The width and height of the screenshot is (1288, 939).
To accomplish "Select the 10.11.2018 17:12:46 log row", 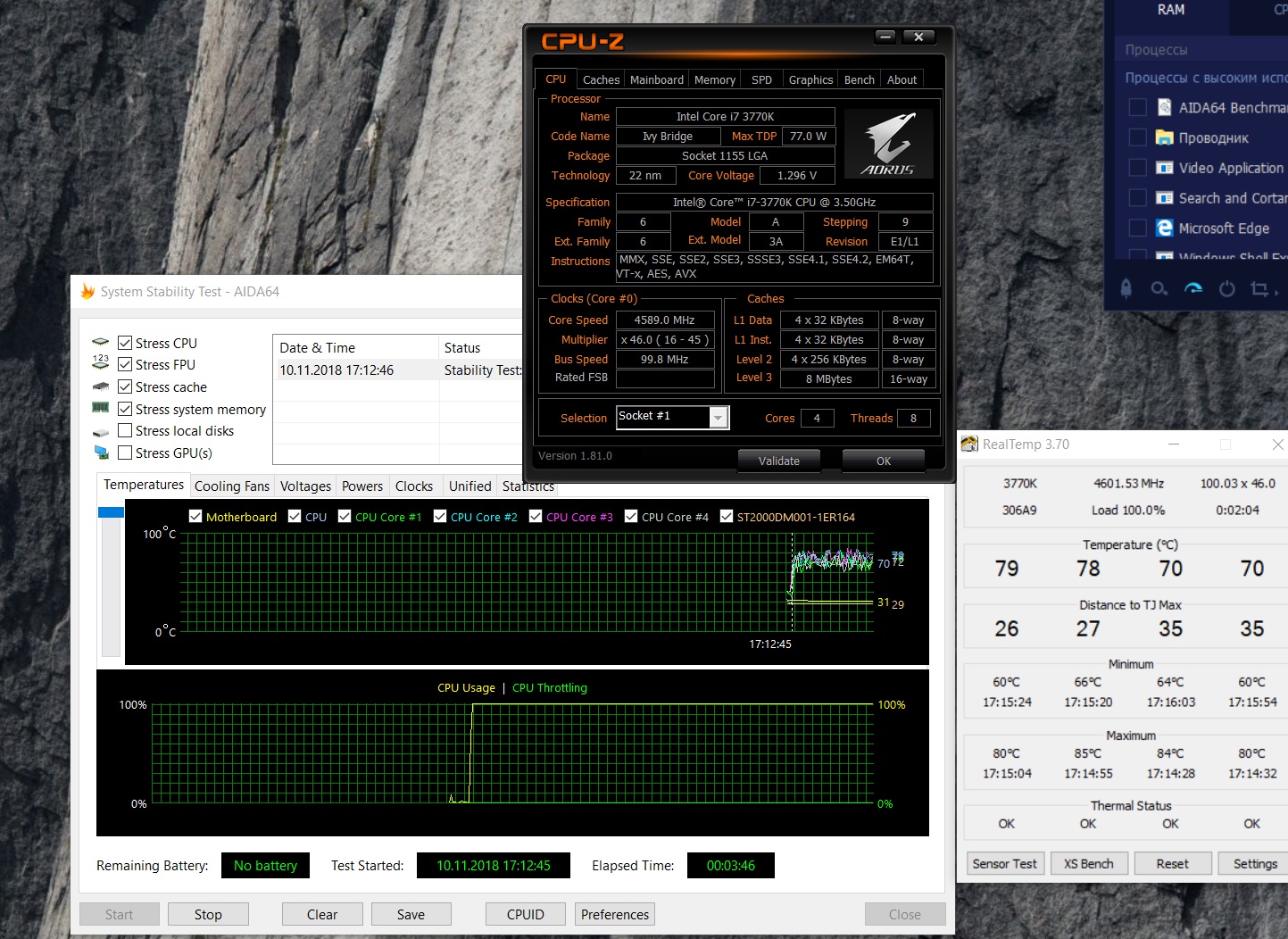I will coord(398,370).
